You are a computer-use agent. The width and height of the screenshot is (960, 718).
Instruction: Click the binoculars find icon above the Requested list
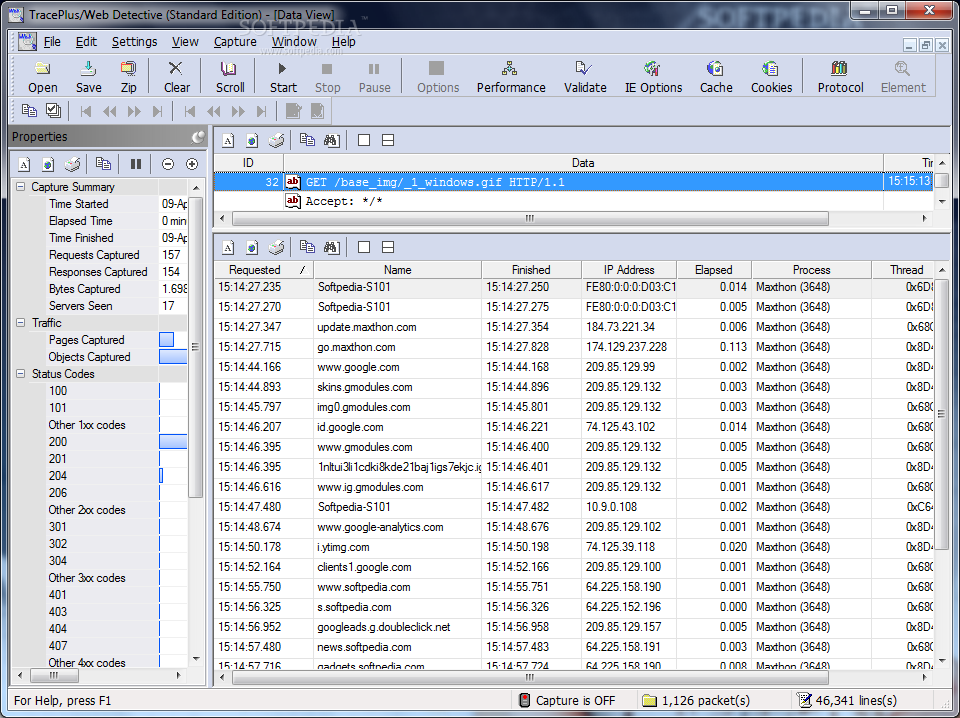click(331, 247)
